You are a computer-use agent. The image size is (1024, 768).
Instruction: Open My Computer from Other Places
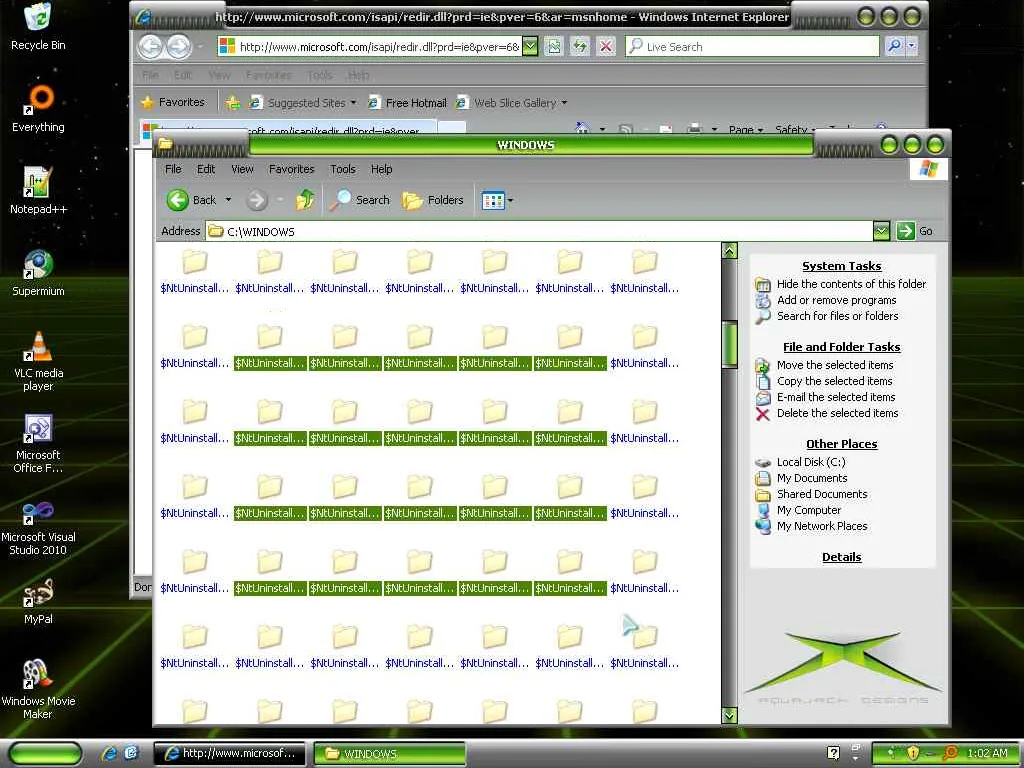click(x=808, y=510)
